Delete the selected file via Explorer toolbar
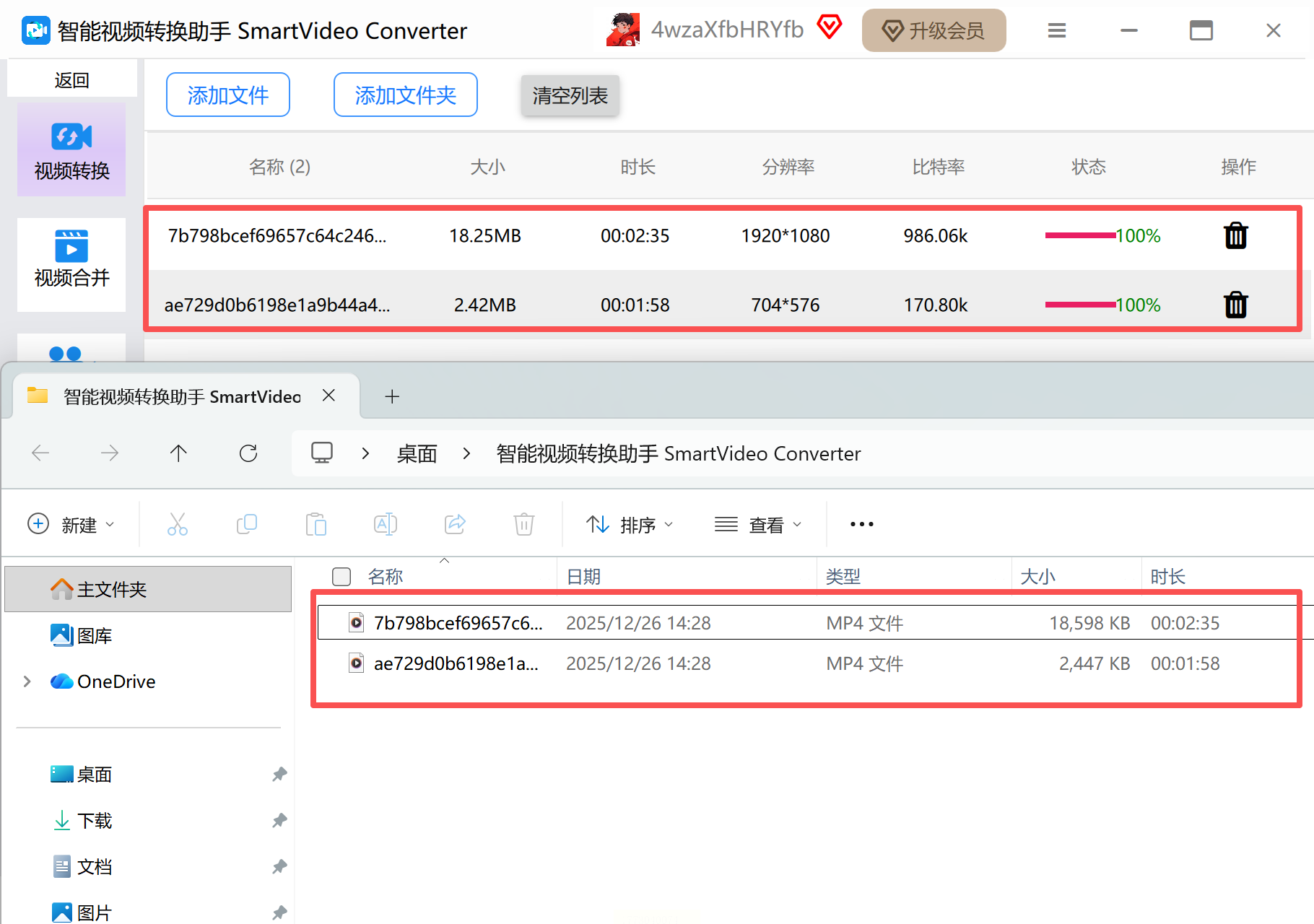 click(524, 524)
